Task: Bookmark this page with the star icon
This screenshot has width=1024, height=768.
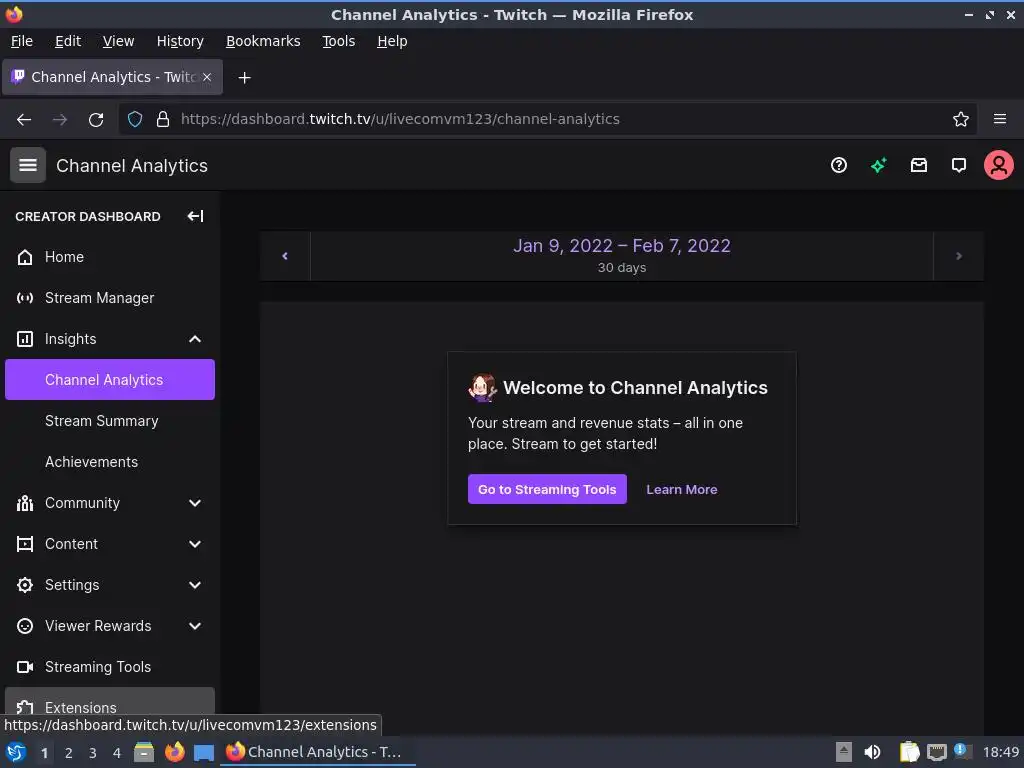Action: click(x=960, y=119)
